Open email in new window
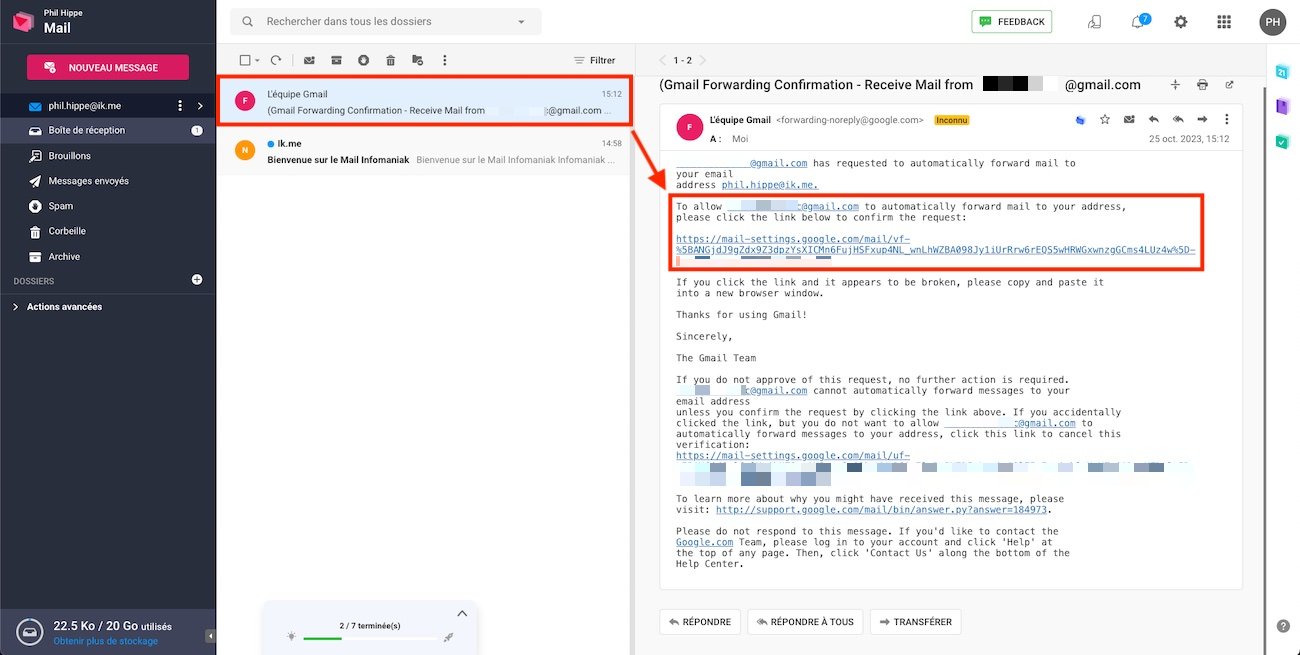The width and height of the screenshot is (1300, 655). [x=1229, y=85]
